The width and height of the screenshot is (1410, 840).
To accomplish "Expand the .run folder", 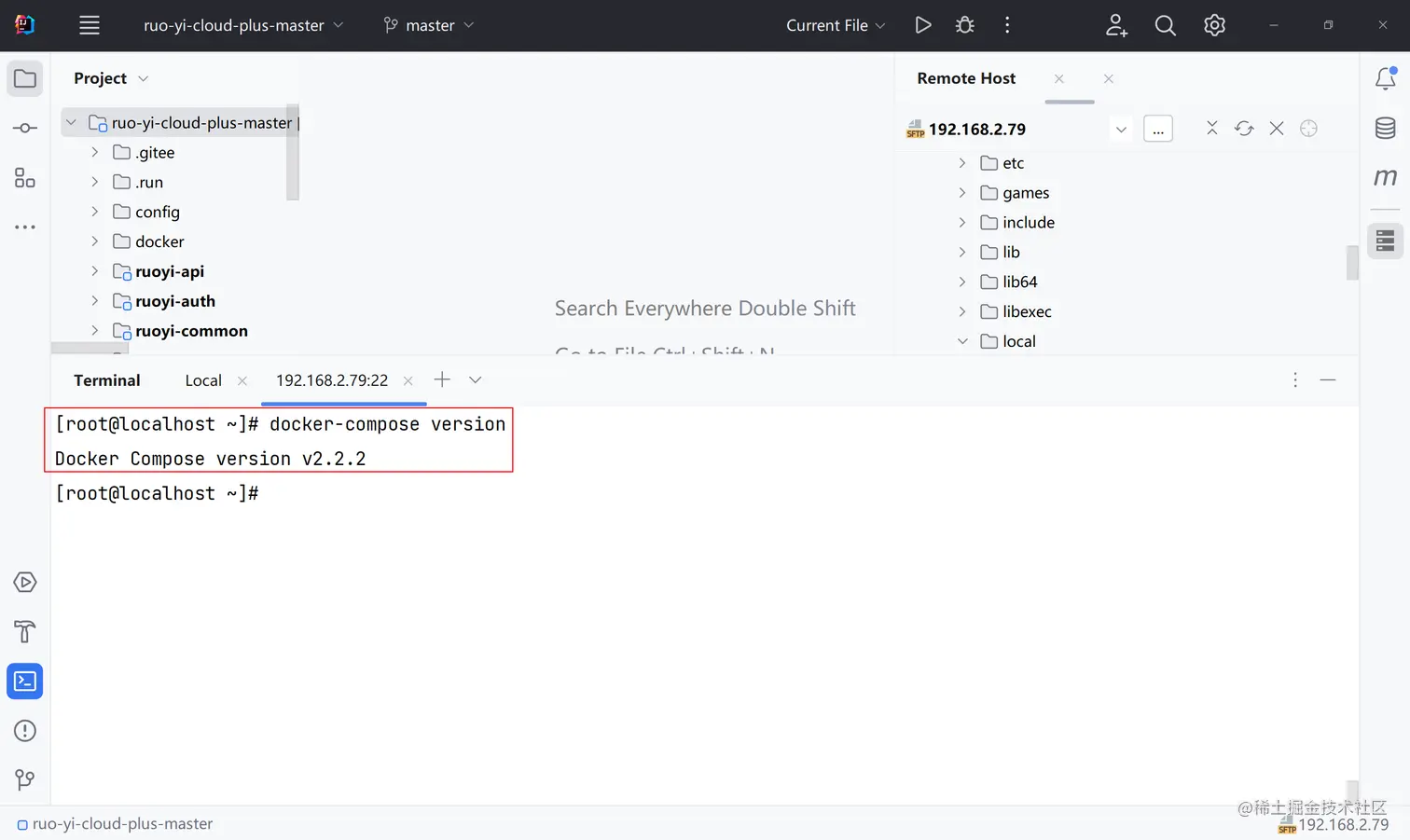I will pyautogui.click(x=94, y=182).
